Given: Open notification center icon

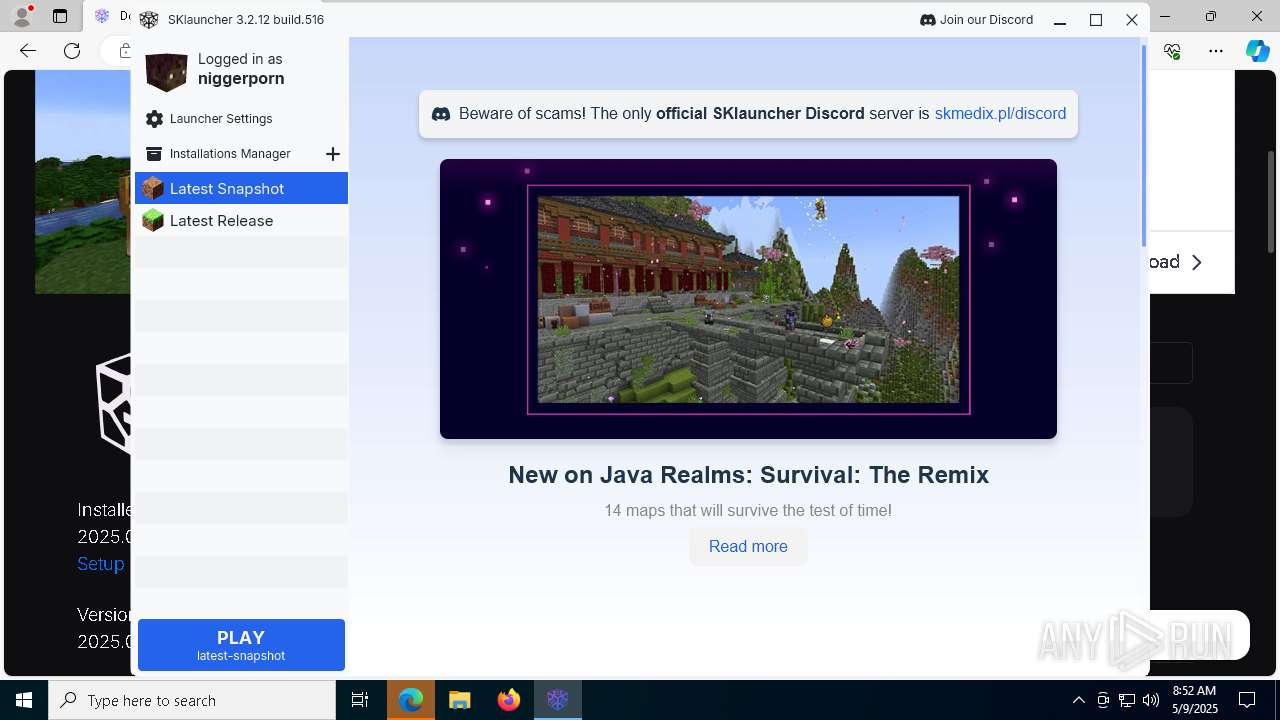Looking at the screenshot, I should click(1247, 701).
